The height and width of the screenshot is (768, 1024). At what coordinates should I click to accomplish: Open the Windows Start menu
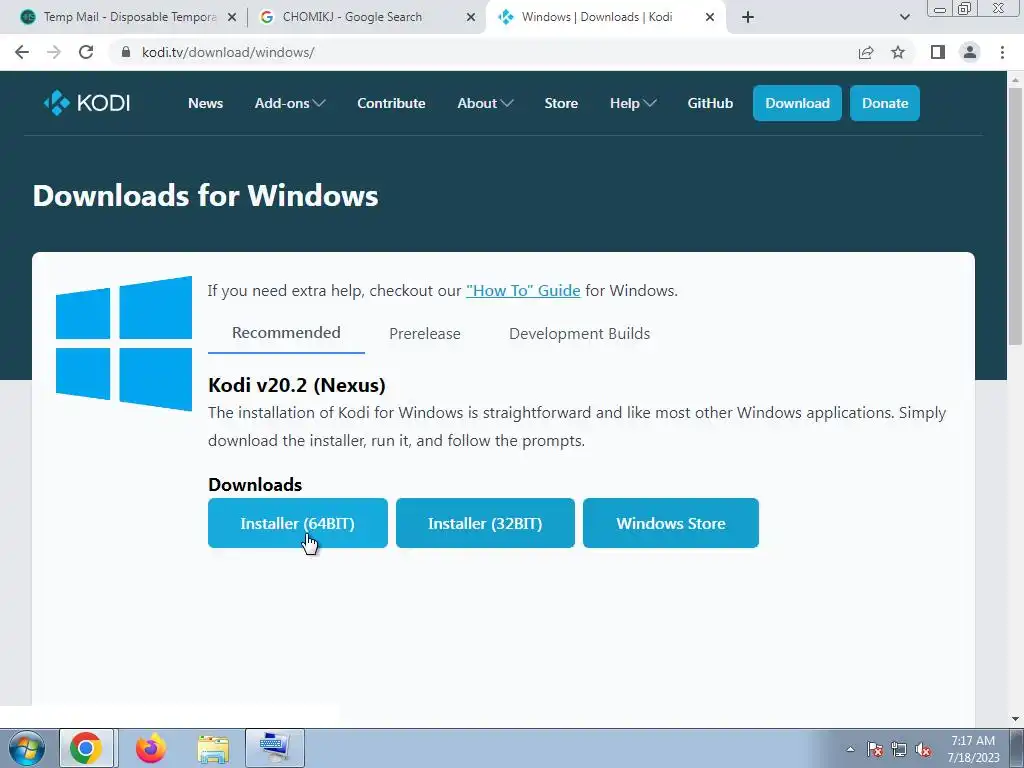(27, 748)
